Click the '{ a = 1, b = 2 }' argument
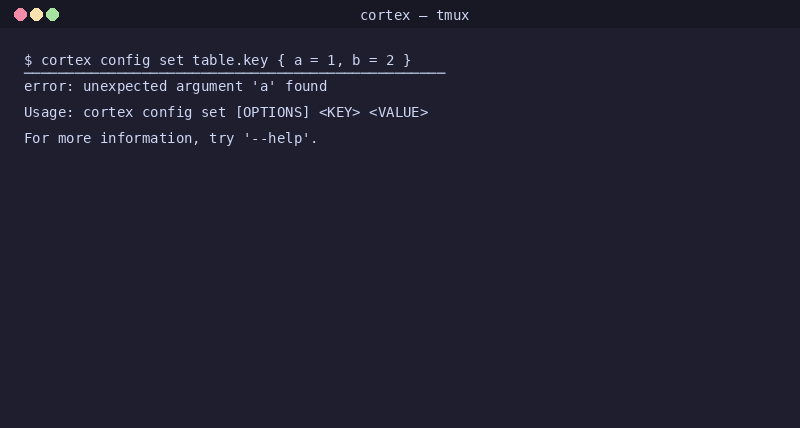 tap(344, 60)
